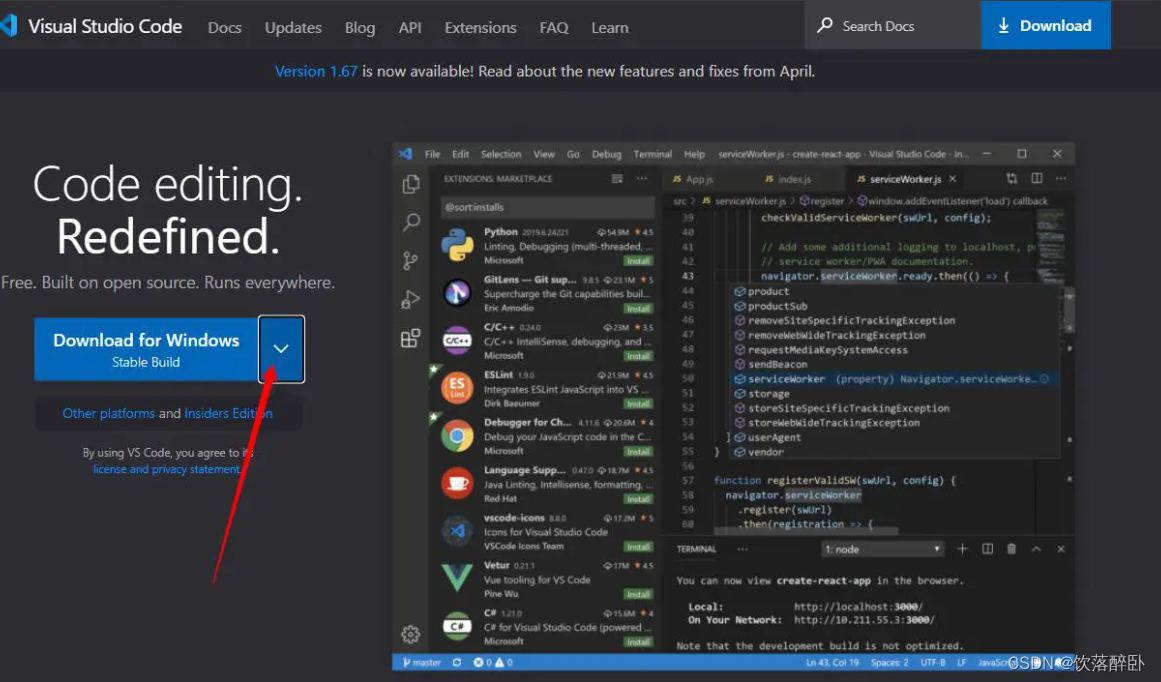
Task: Click the Language Support coffee cup icon
Action: (x=458, y=484)
